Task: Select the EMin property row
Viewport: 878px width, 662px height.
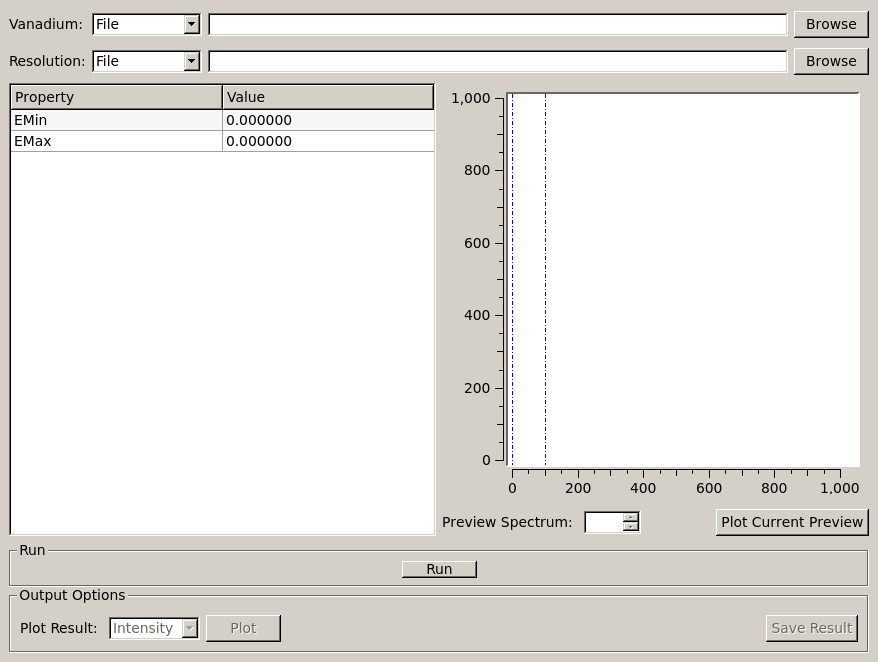Action: click(x=116, y=120)
